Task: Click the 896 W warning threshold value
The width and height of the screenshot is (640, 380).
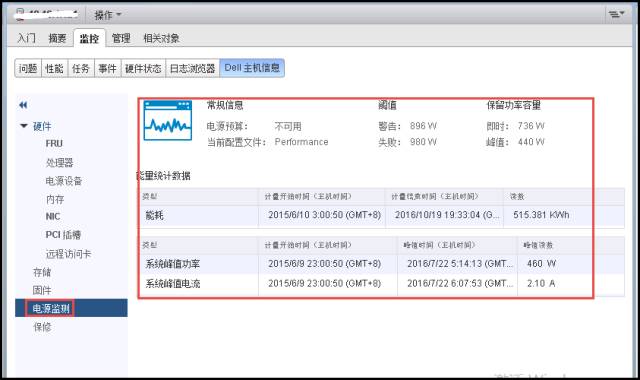Action: [x=423, y=126]
